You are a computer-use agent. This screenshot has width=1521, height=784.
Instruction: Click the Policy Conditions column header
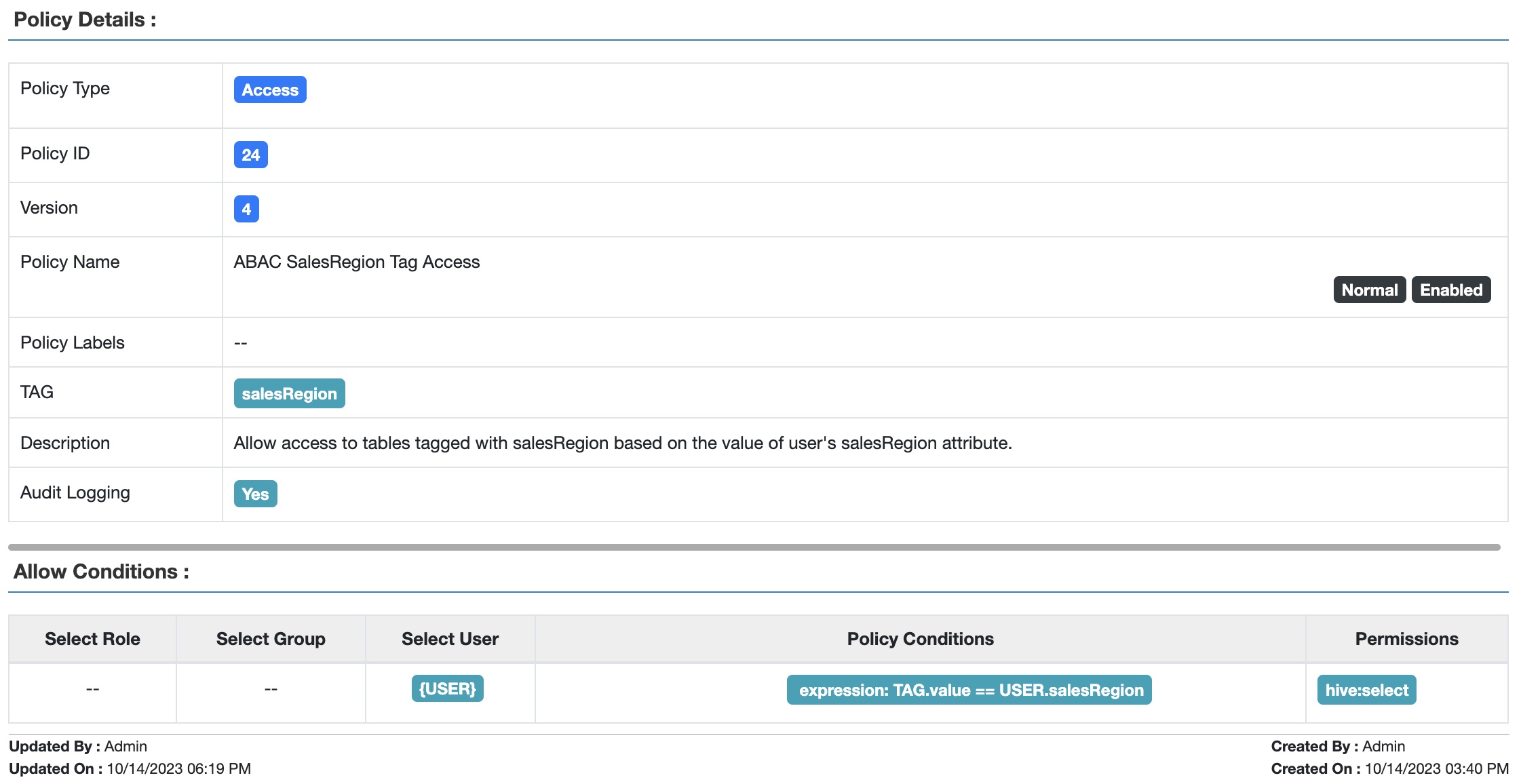(x=920, y=639)
